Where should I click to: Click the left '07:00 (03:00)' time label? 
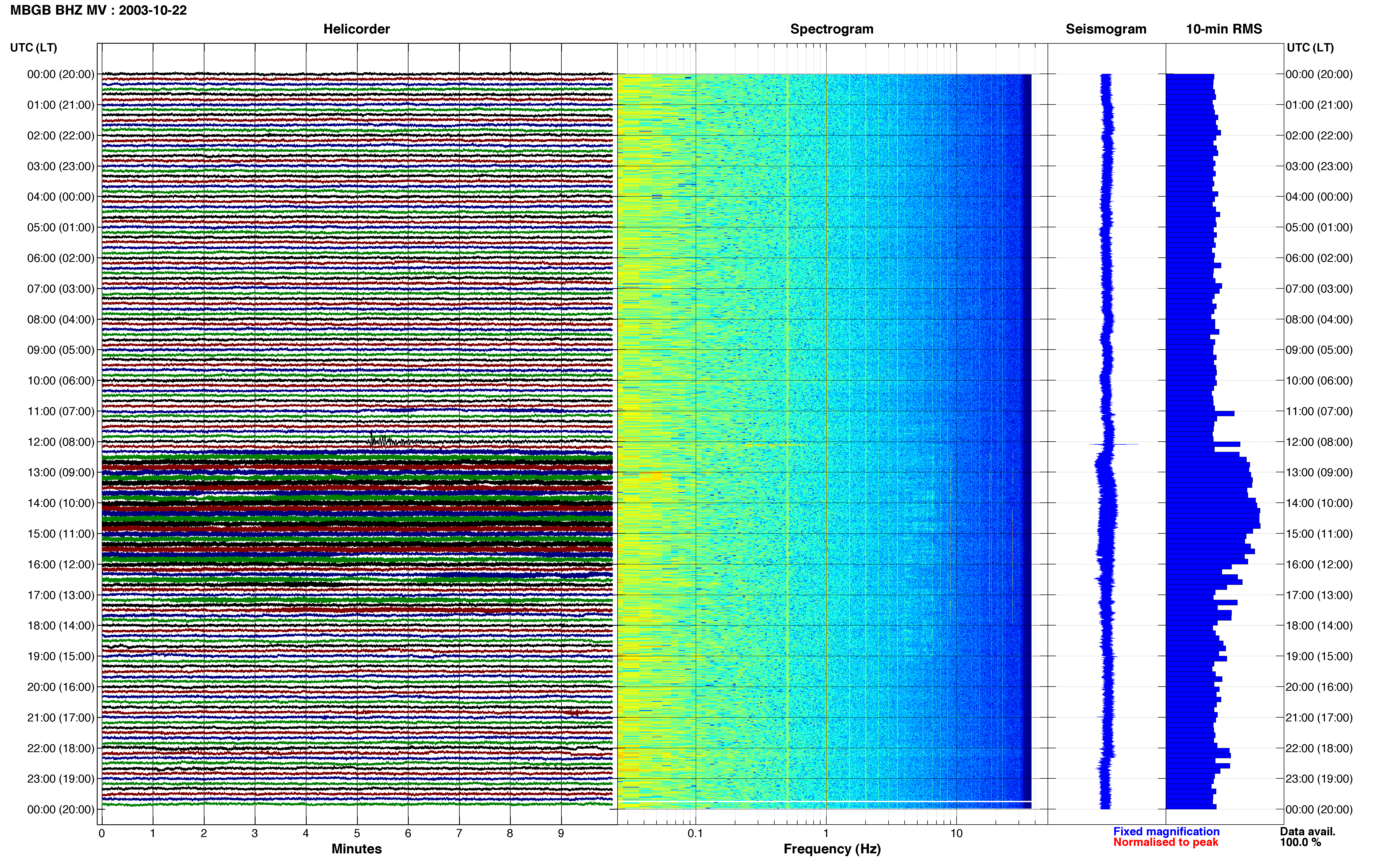tap(61, 289)
